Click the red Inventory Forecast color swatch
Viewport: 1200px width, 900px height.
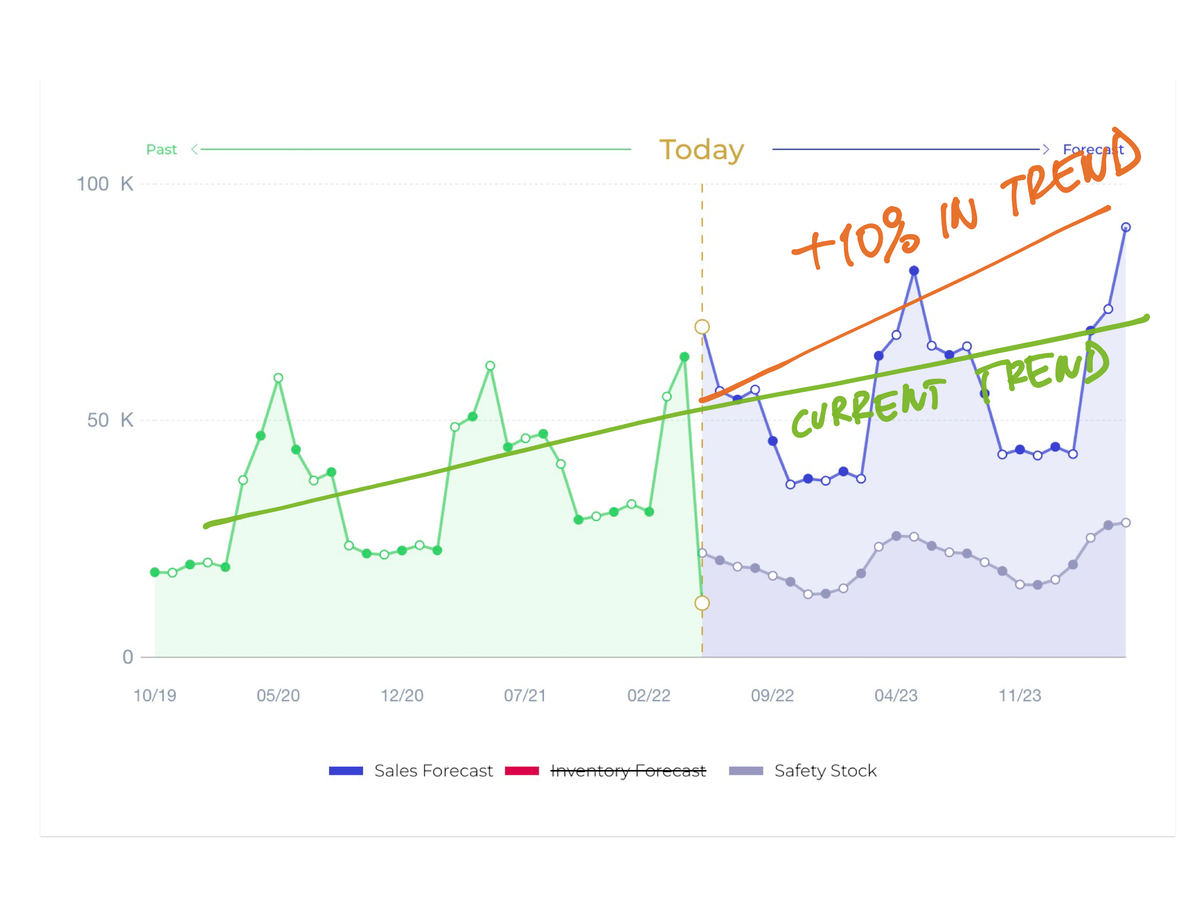522,771
